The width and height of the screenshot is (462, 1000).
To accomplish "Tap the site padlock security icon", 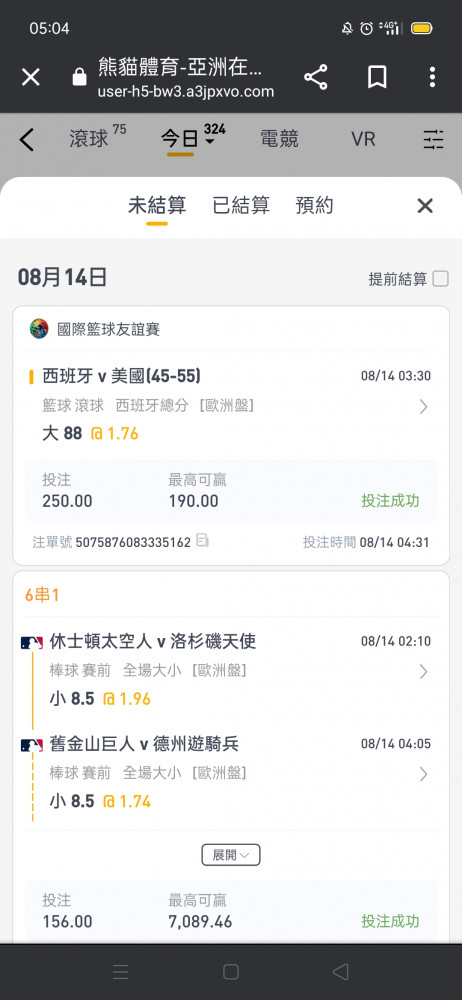I will click(79, 77).
